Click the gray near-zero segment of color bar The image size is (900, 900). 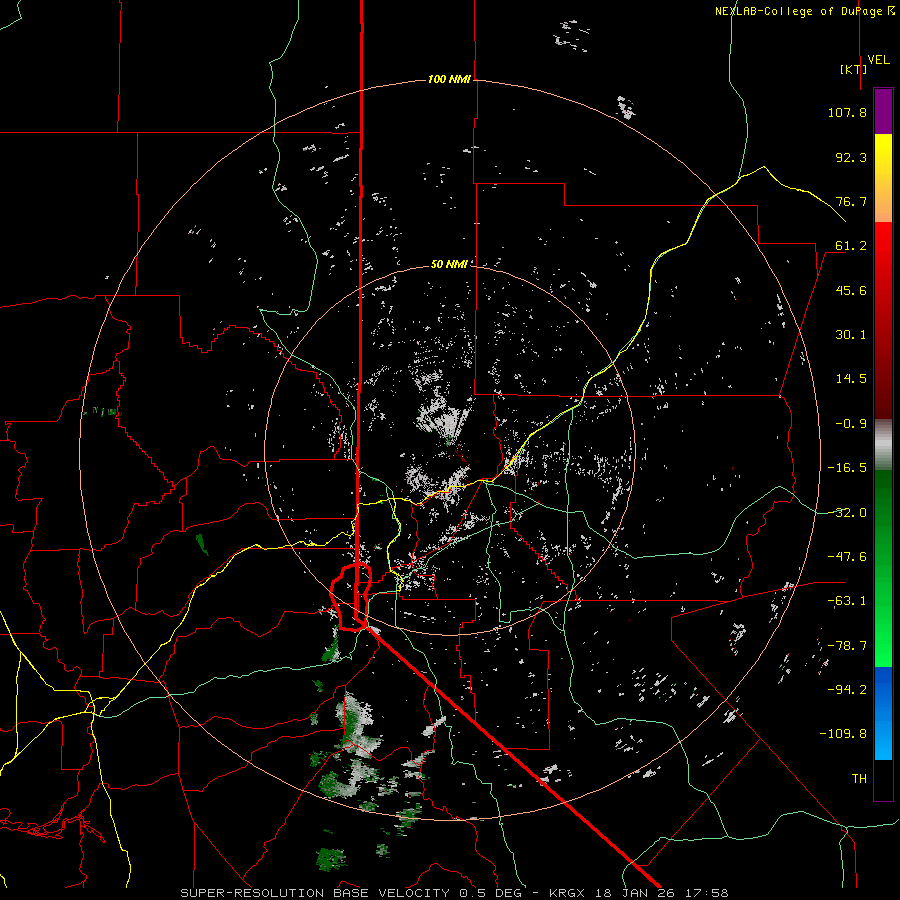(x=883, y=445)
